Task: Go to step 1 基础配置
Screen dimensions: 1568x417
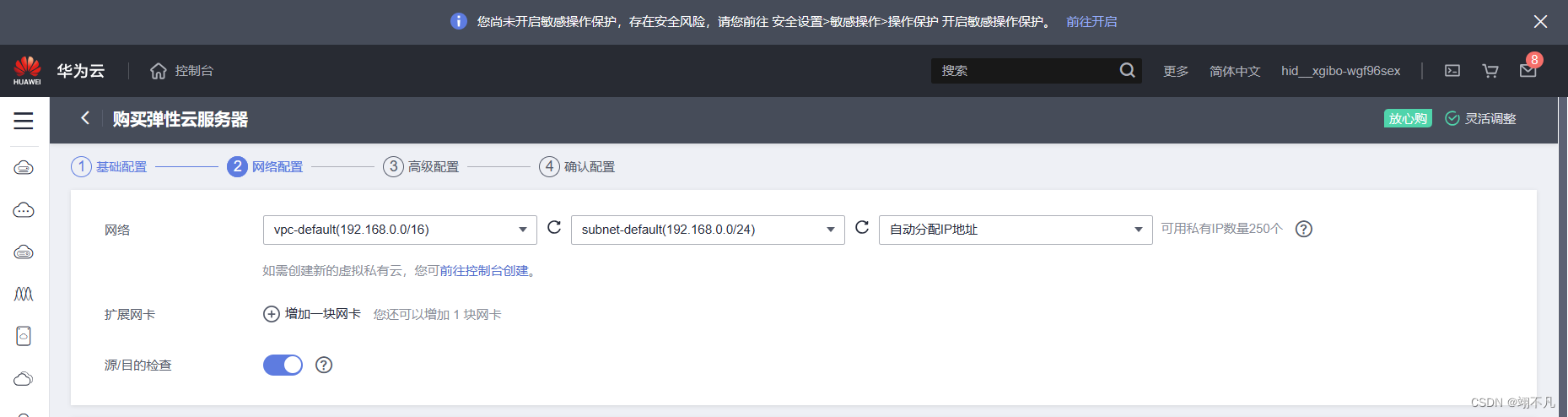Action: point(109,166)
